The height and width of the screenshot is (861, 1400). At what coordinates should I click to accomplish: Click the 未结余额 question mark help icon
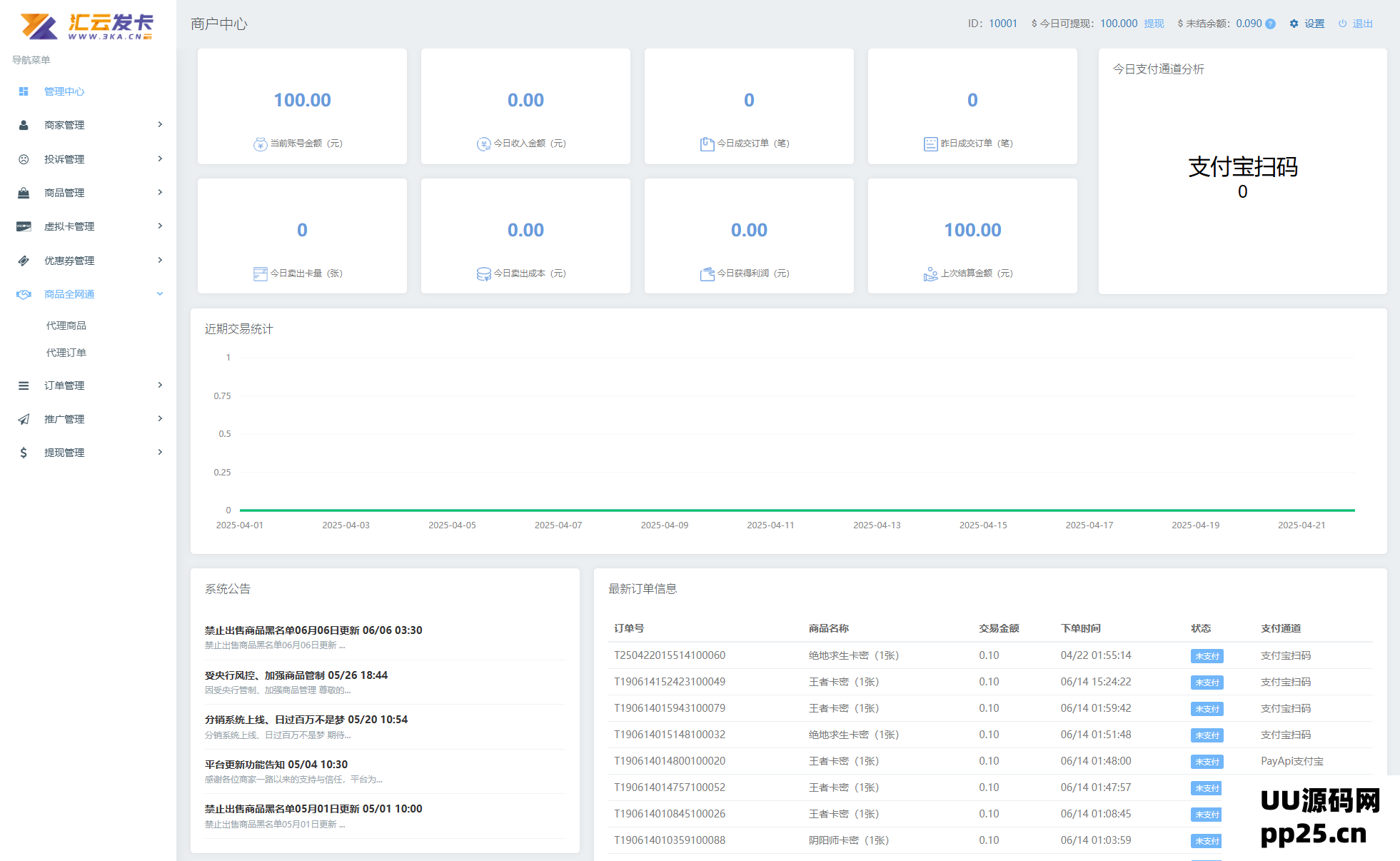click(x=1270, y=24)
